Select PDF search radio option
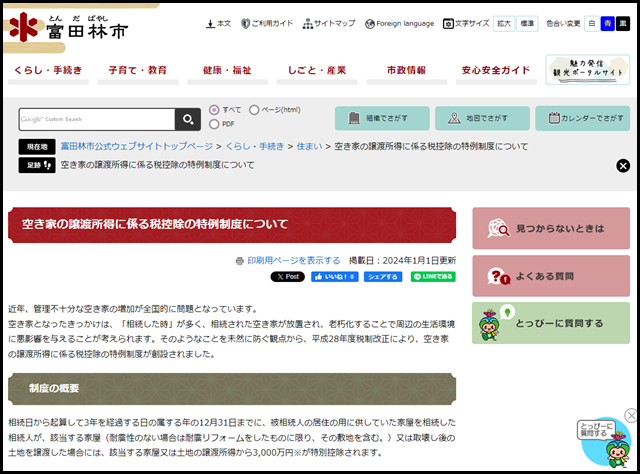The width and height of the screenshot is (640, 474). tap(214, 124)
